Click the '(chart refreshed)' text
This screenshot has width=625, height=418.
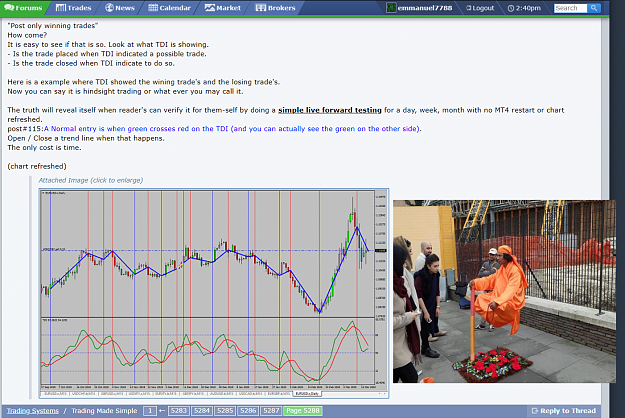37,166
